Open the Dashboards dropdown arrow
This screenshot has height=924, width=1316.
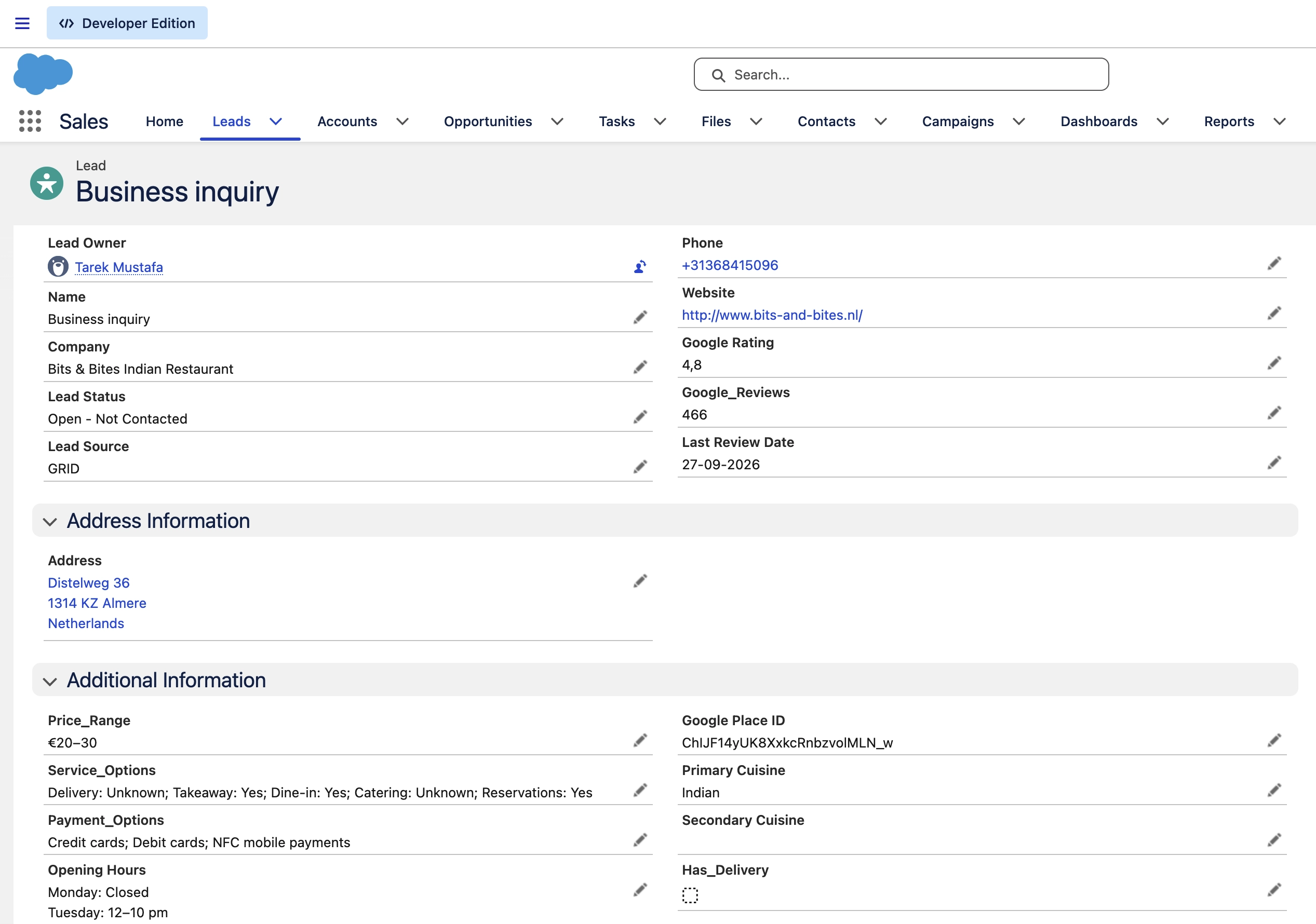1162,121
